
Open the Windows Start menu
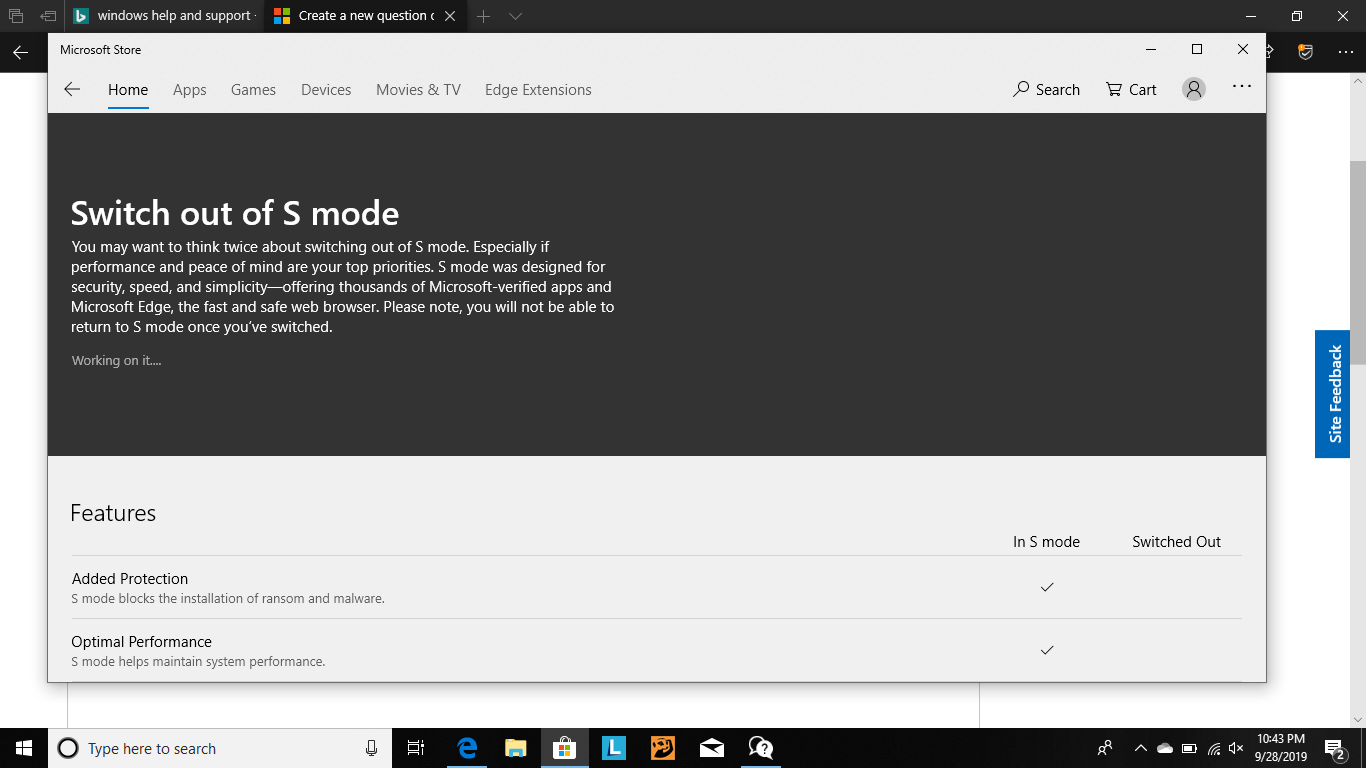click(24, 748)
